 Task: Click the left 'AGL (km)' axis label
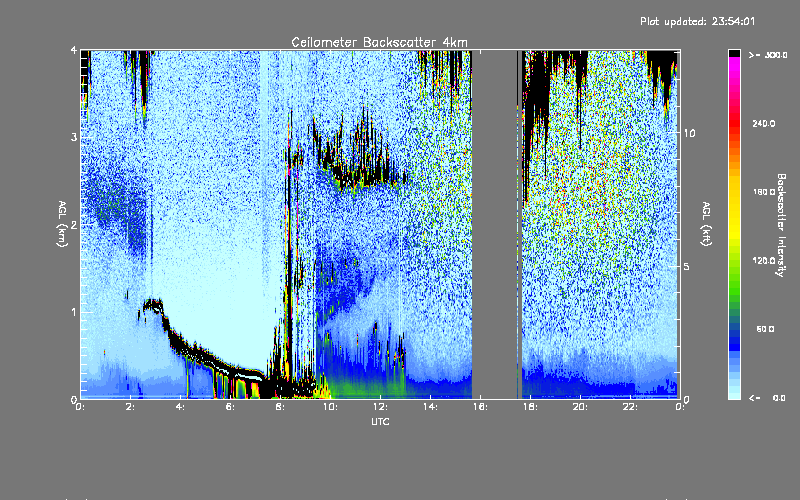tap(62, 224)
